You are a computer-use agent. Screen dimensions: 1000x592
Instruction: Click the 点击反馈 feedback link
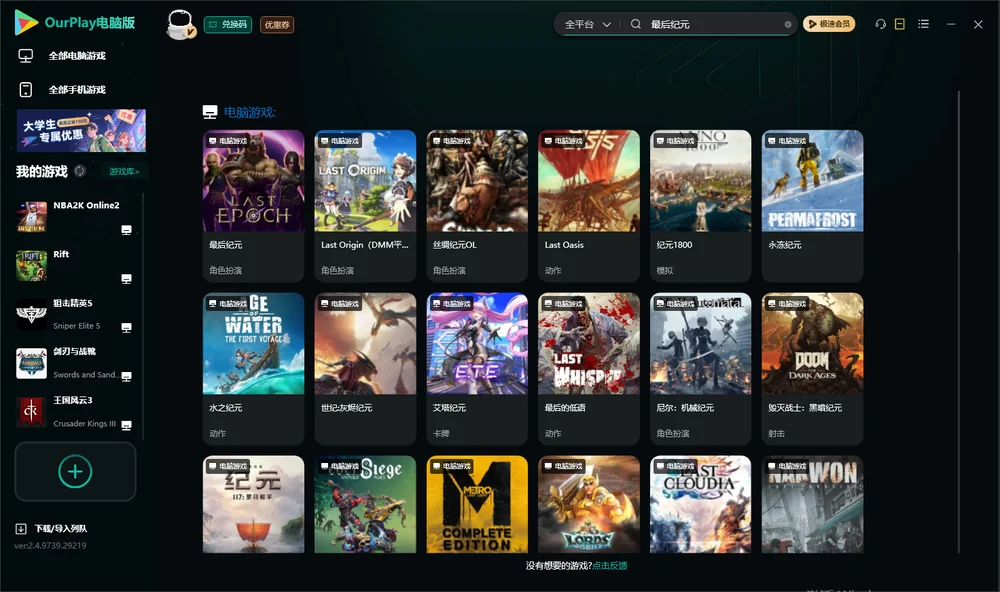[x=610, y=565]
